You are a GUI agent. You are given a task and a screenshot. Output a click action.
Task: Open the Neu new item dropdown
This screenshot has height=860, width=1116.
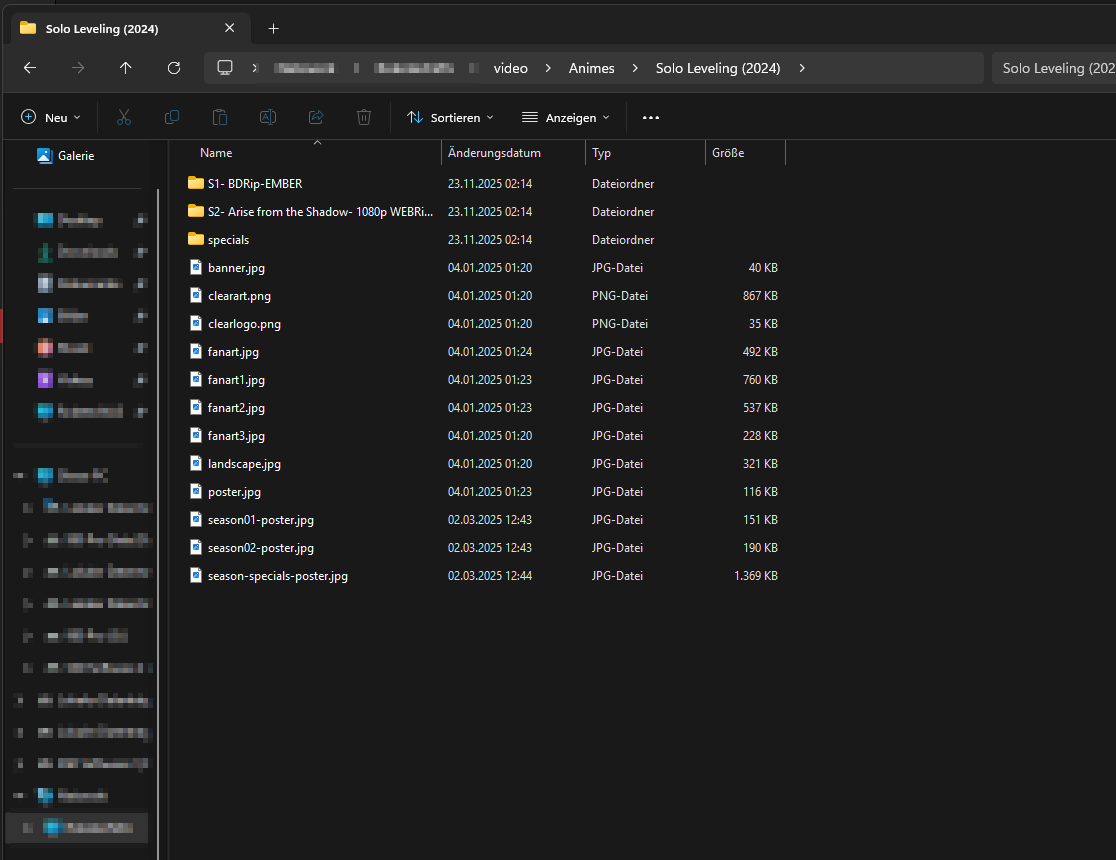(51, 118)
